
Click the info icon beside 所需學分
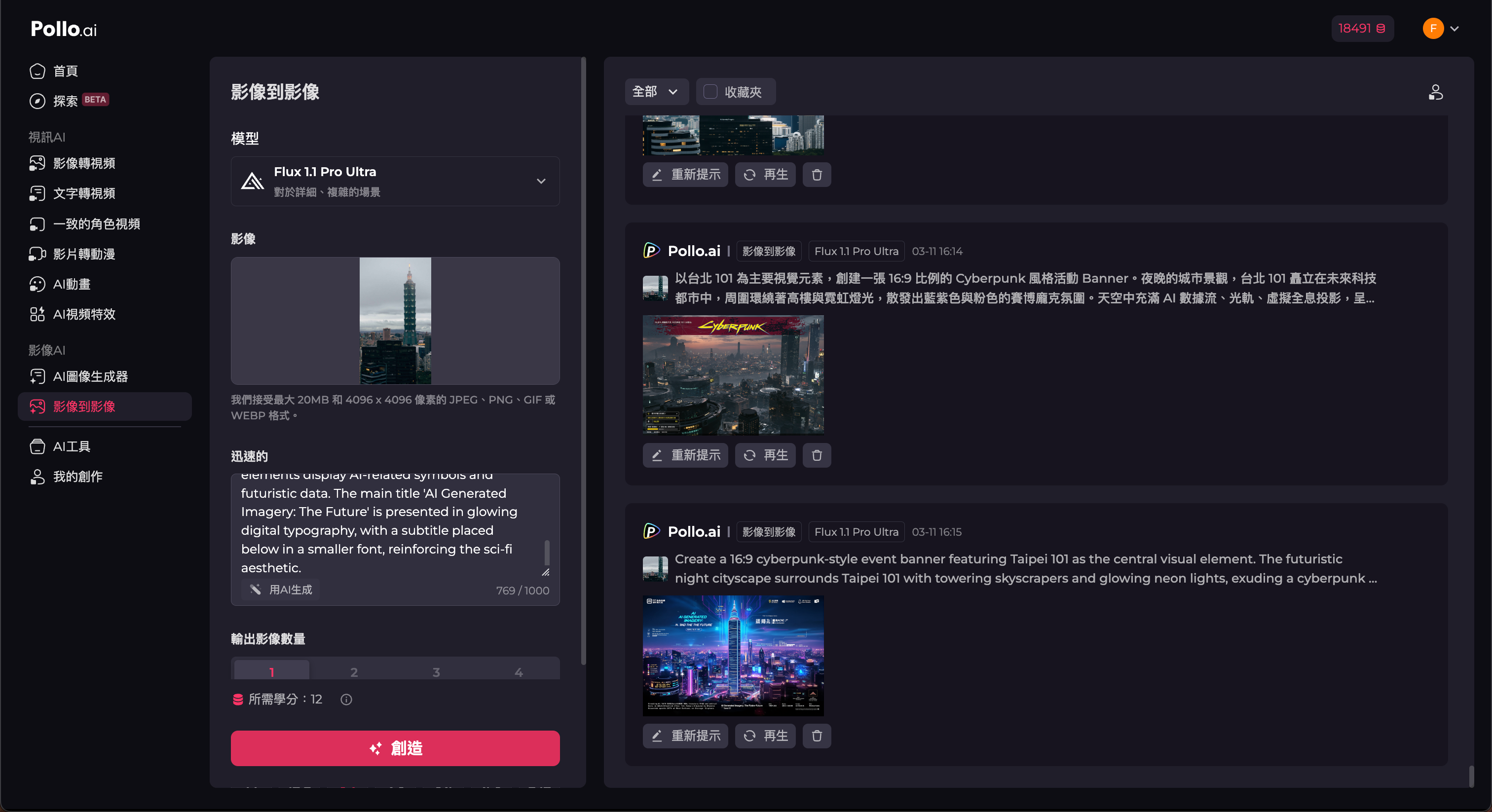coord(346,699)
